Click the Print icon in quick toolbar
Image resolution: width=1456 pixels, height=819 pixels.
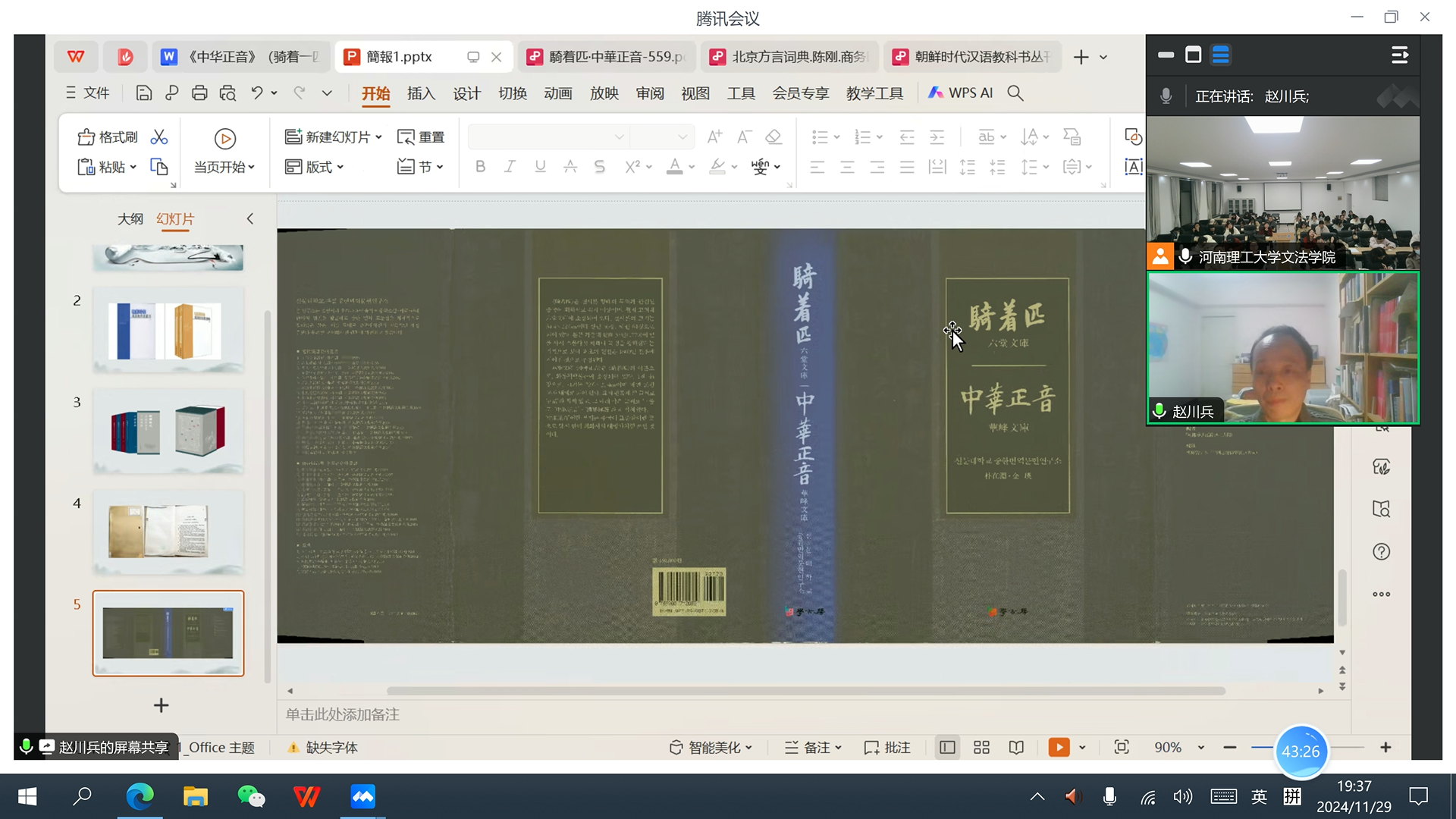[x=199, y=93]
